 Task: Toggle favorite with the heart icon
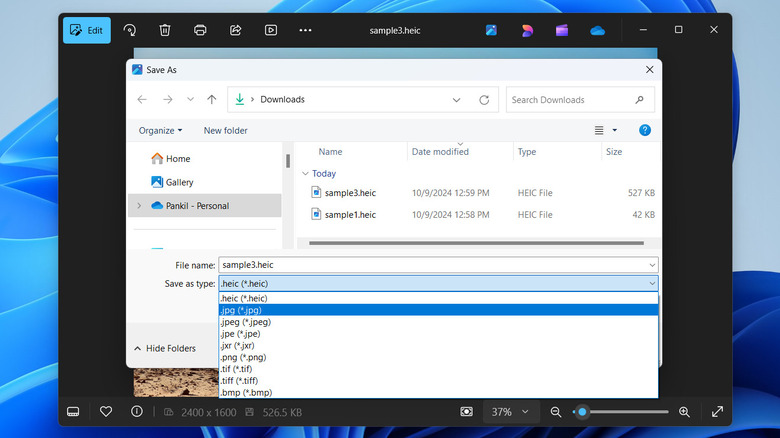tap(106, 411)
